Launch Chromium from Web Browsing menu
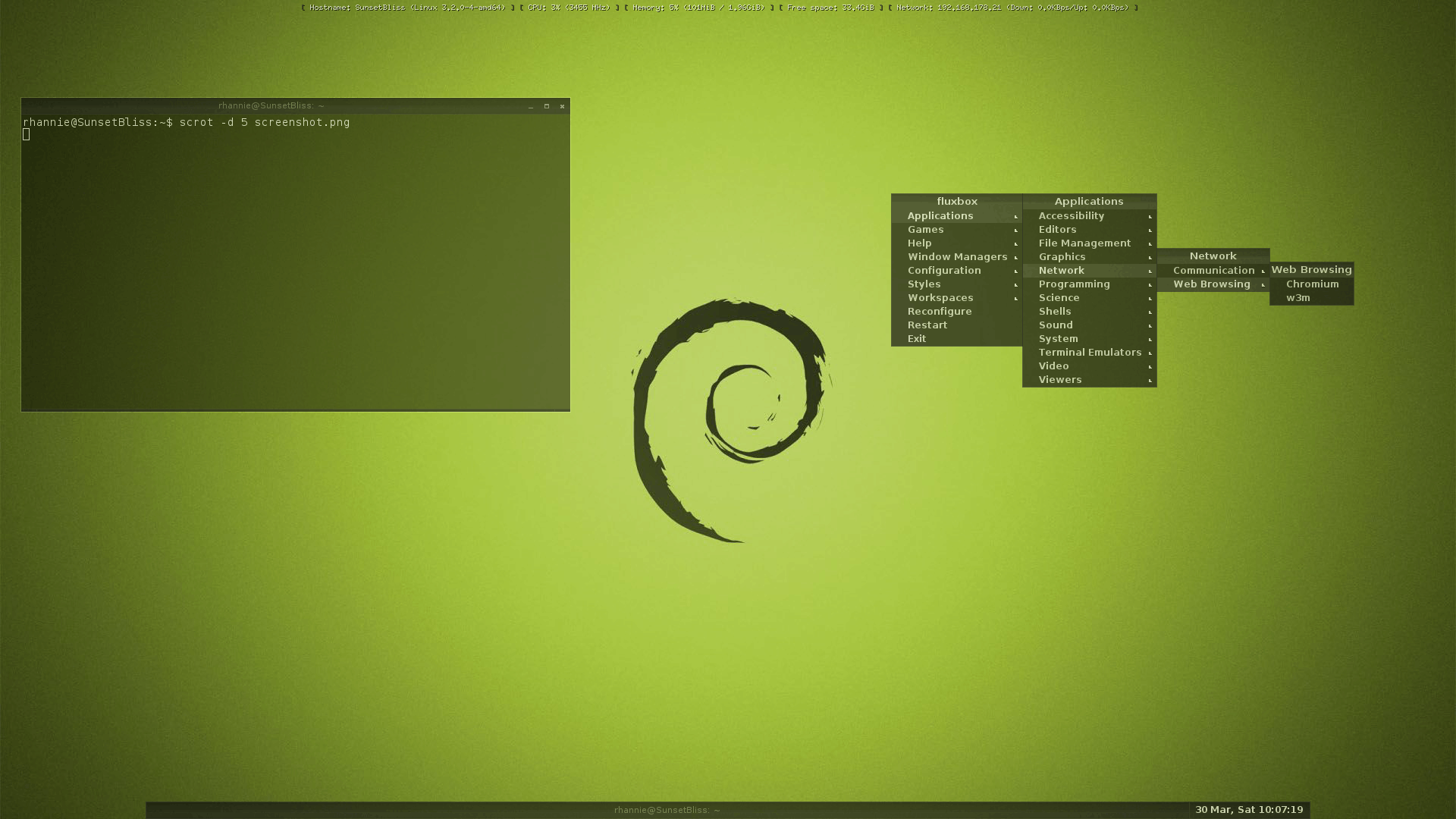The width and height of the screenshot is (1456, 819). pyautogui.click(x=1312, y=284)
